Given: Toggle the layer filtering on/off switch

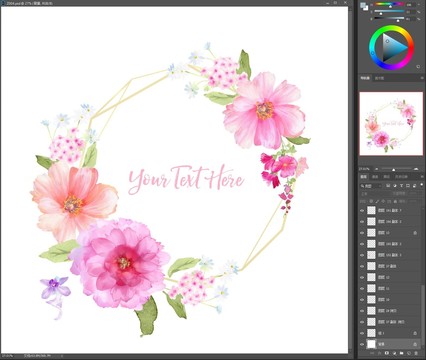Looking at the screenshot, I should coord(422,185).
